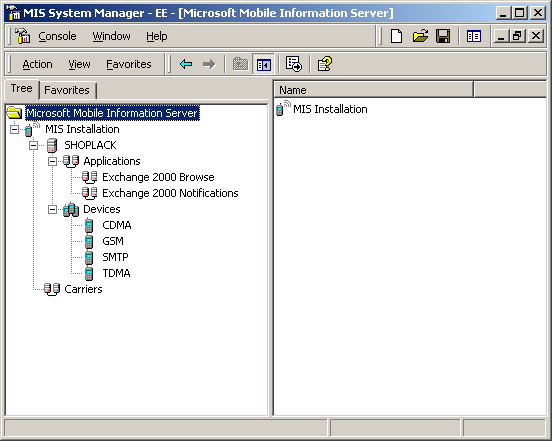552x441 pixels.
Task: Click the Save console floppy disk icon
Action: click(443, 36)
